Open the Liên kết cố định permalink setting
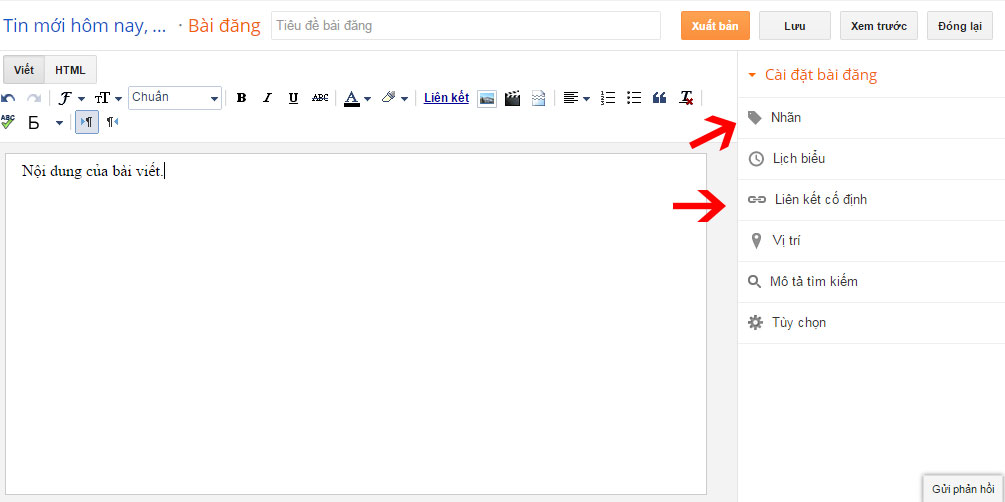 [x=871, y=200]
